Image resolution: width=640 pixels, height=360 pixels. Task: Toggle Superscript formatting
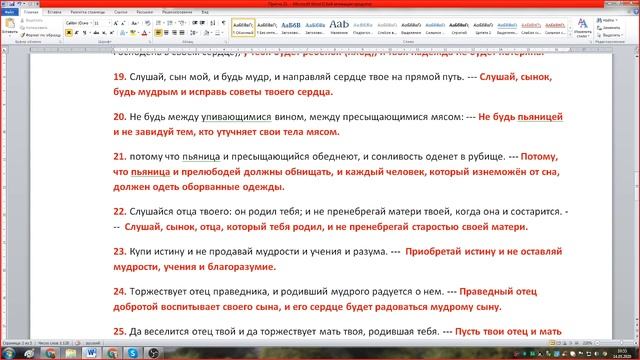coord(111,33)
